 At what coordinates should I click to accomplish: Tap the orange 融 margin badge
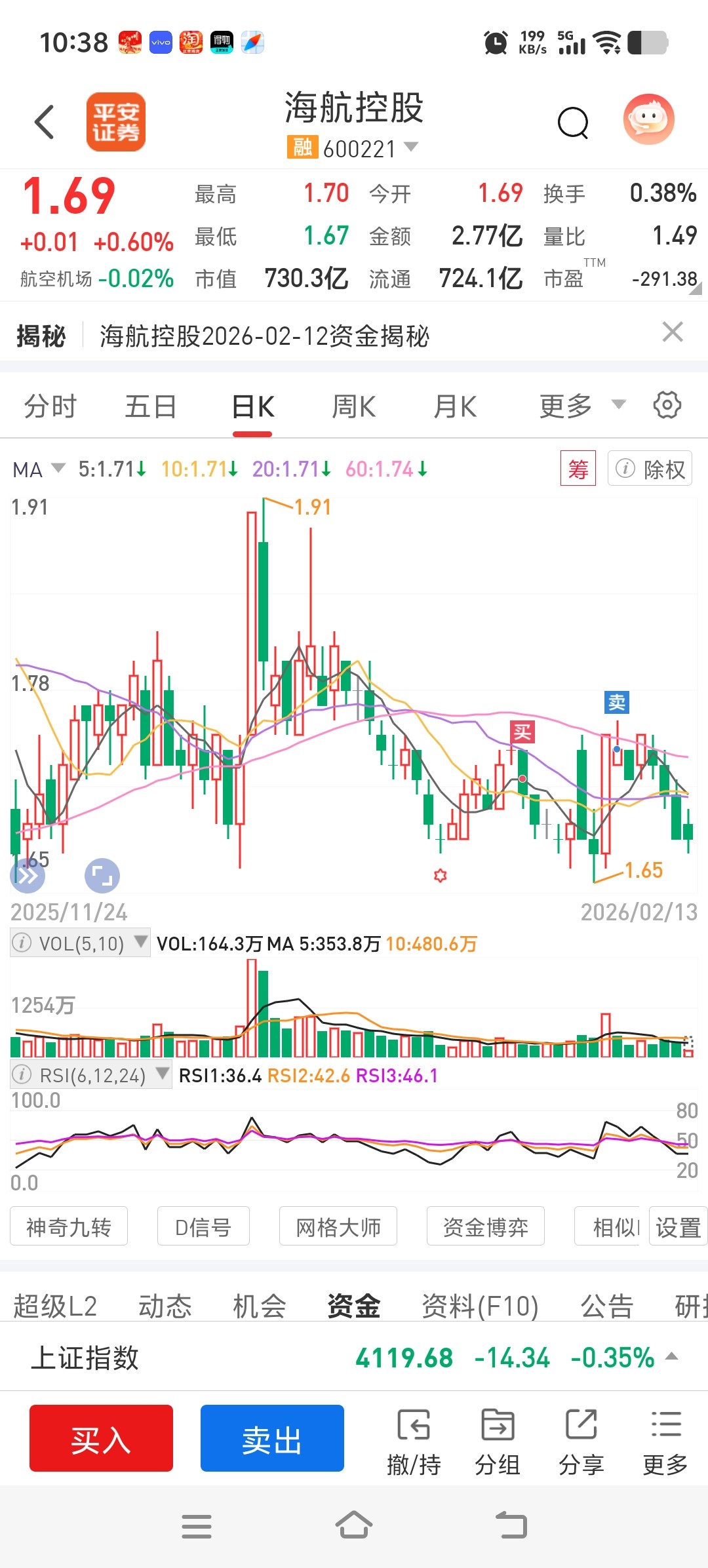pyautogui.click(x=302, y=147)
